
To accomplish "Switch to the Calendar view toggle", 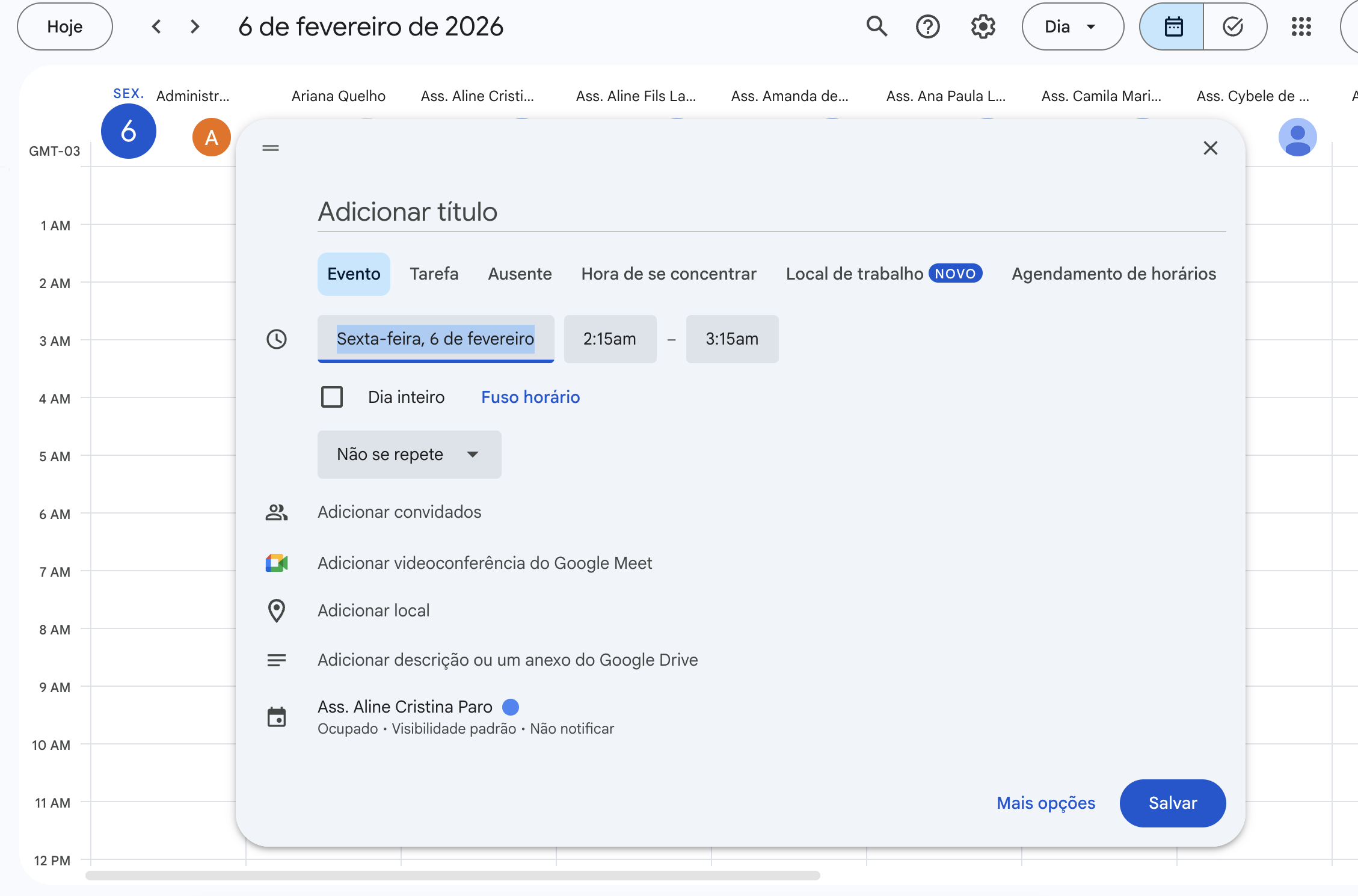I will (1173, 26).
